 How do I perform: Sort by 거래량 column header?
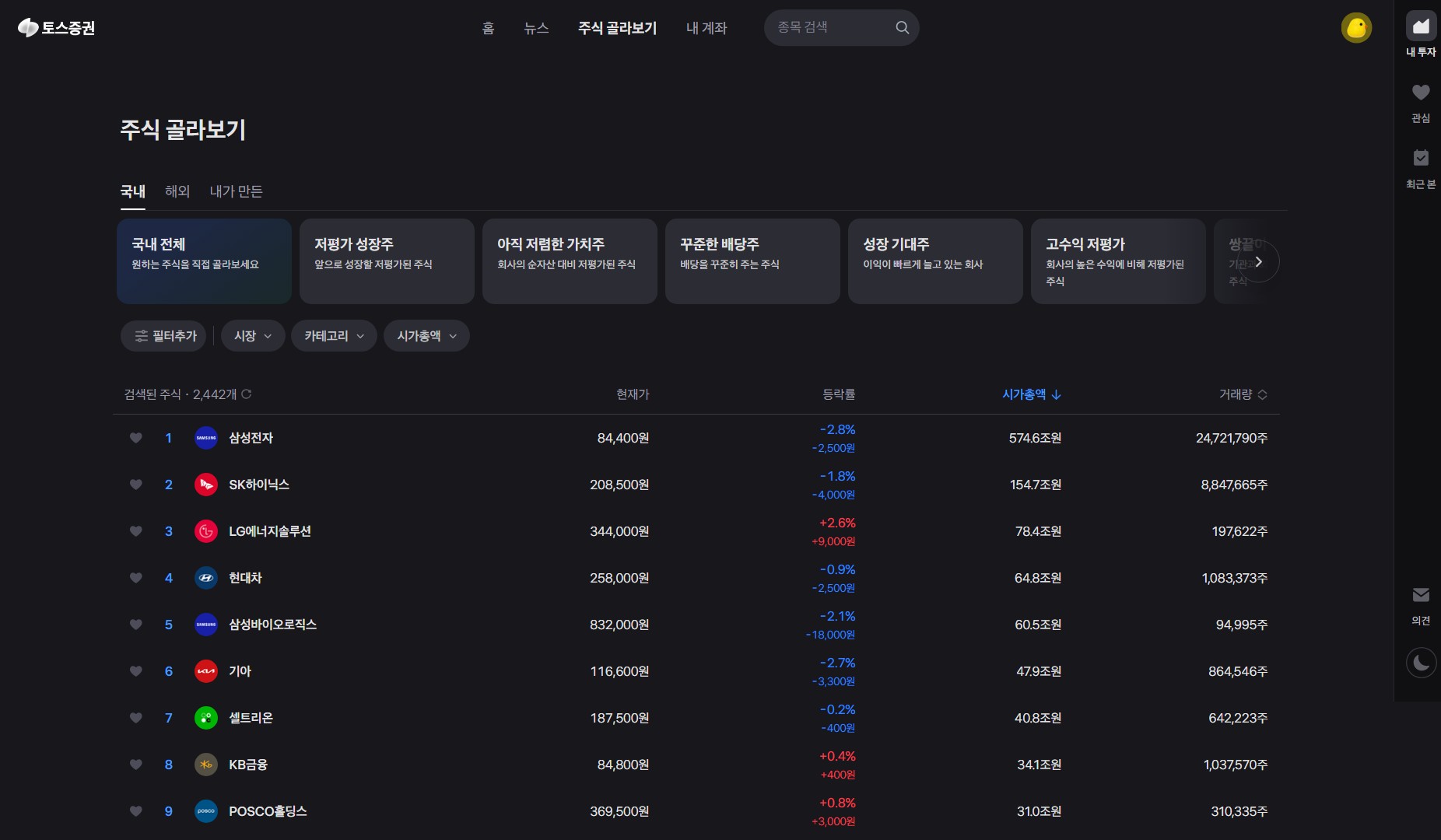(1243, 394)
